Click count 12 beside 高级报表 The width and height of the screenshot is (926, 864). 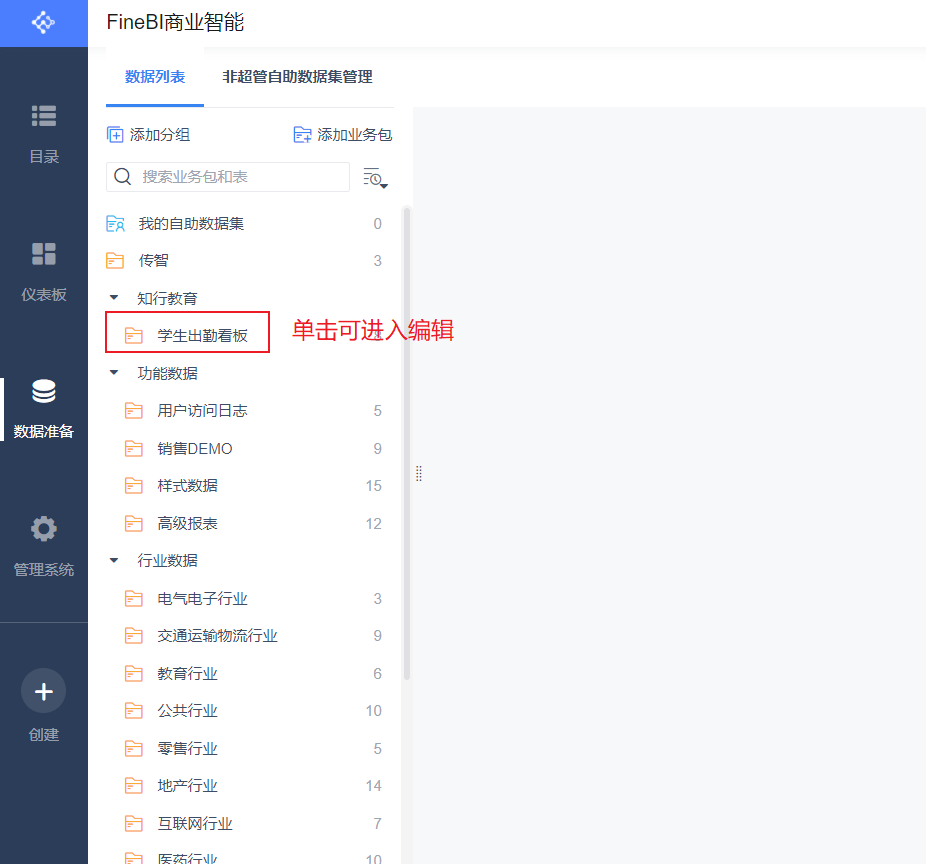(x=373, y=523)
